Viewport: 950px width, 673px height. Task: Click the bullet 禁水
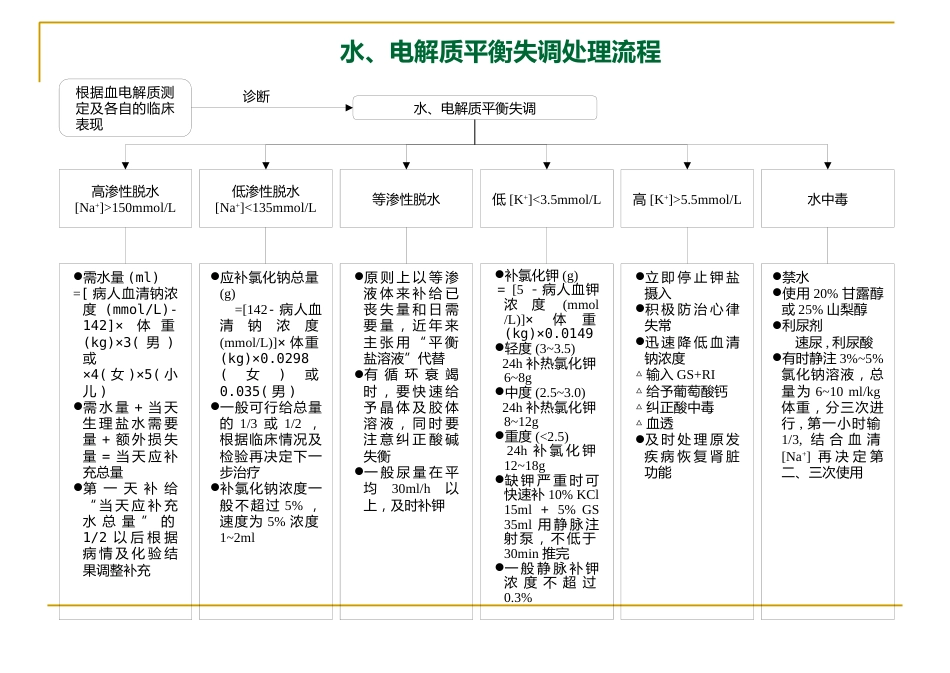click(791, 277)
